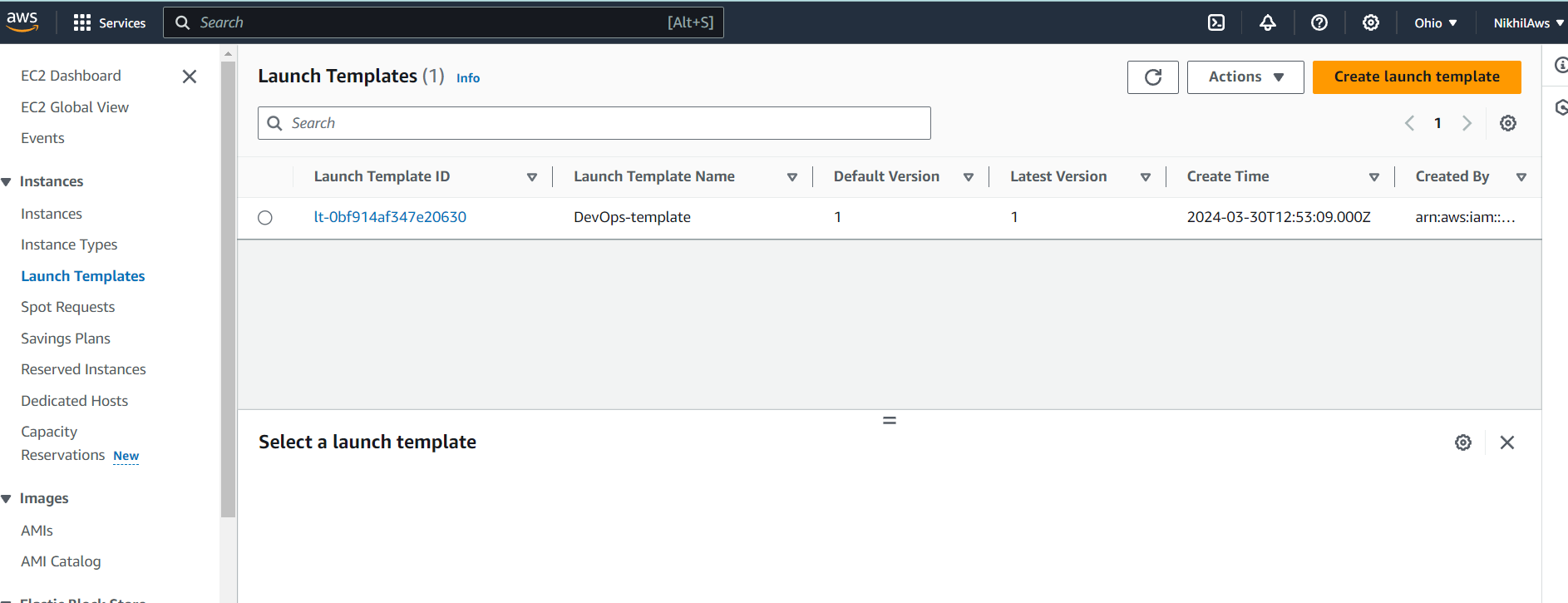Click the AWS logo home icon
Screen dimensions: 1568x603
tap(22, 22)
